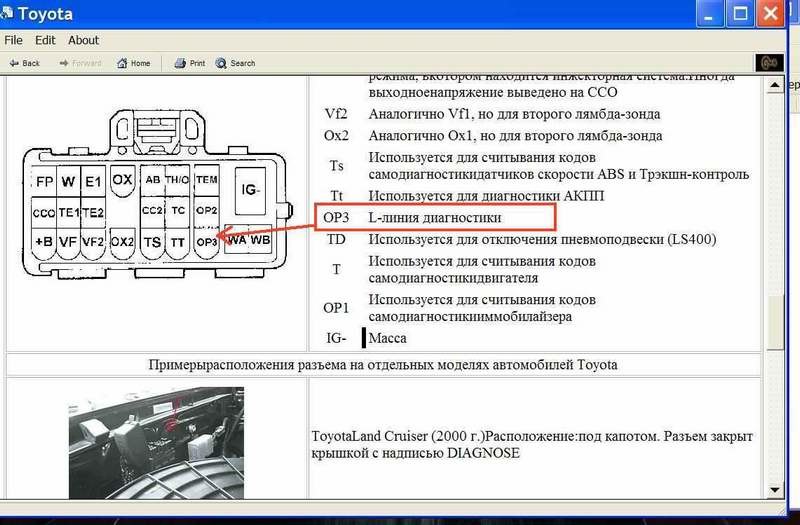Click the WA pin in connector diagram
The width and height of the screenshot is (800, 525).
[x=237, y=239]
